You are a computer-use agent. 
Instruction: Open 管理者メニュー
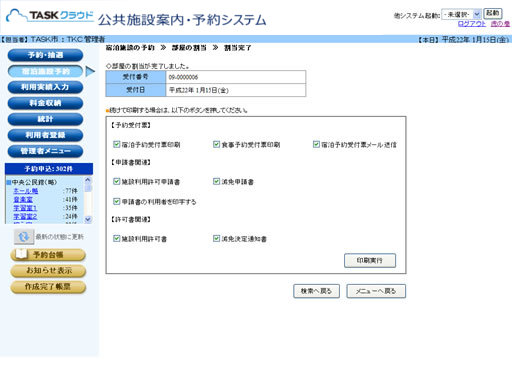point(45,151)
